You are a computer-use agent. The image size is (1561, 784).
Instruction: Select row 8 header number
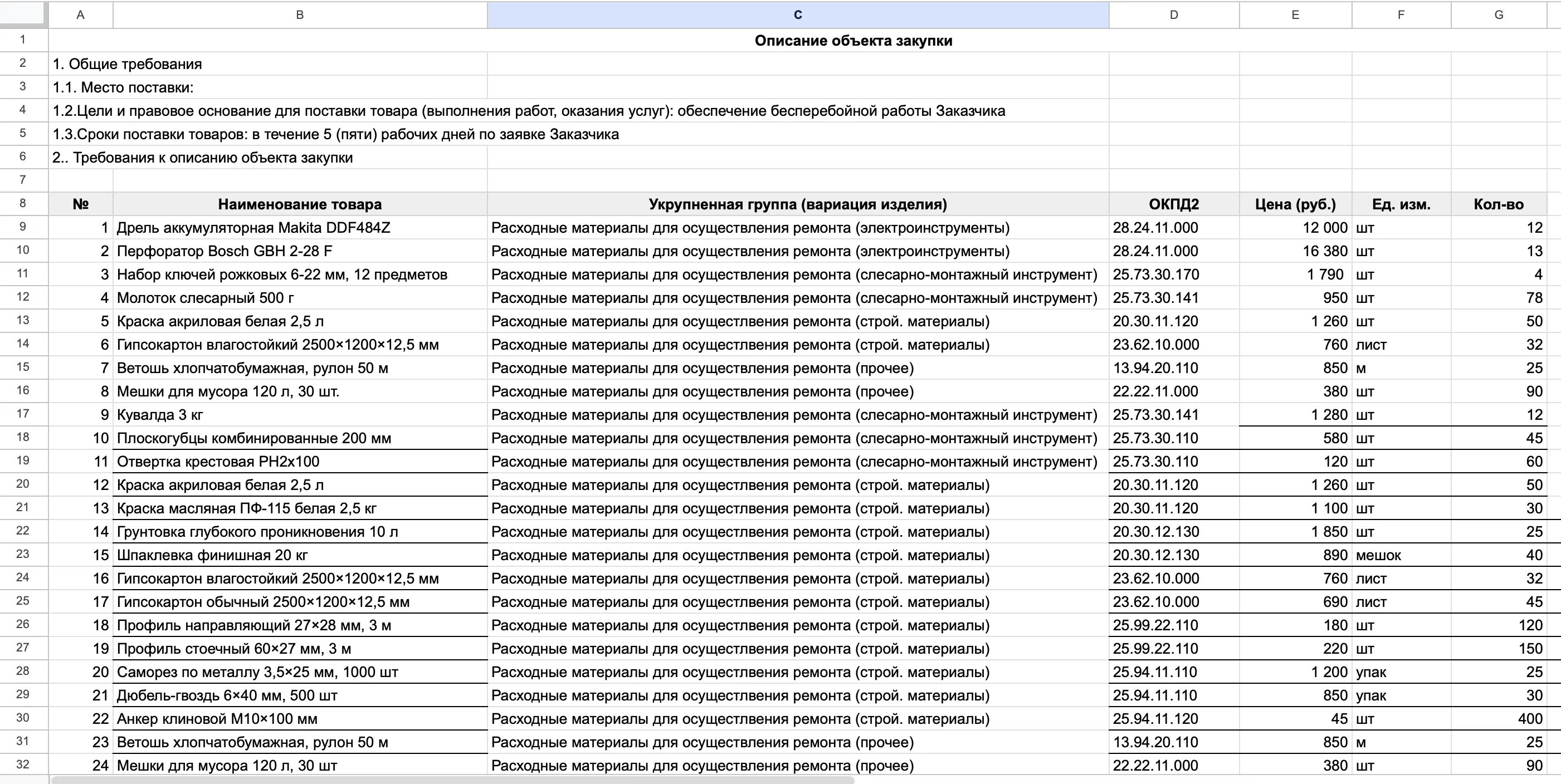tap(23, 204)
